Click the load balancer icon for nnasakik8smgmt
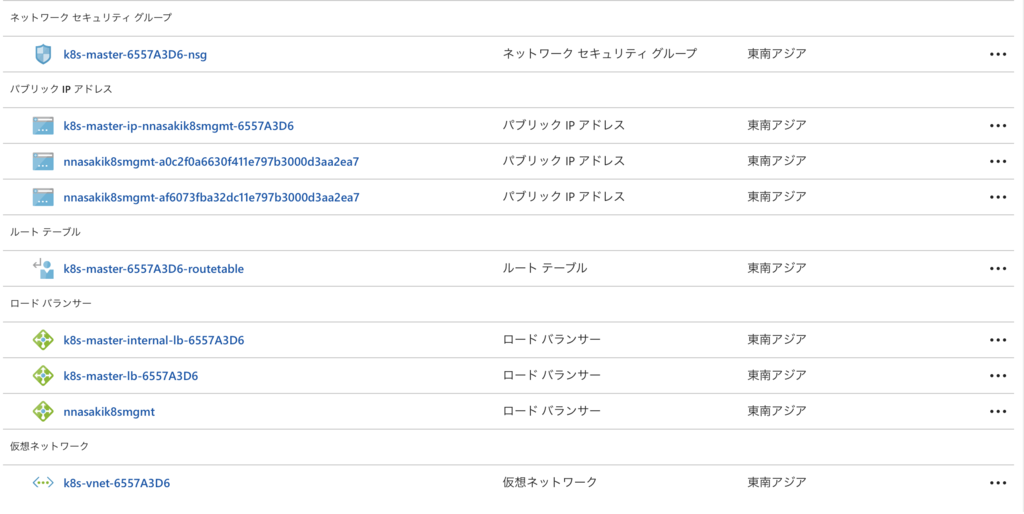The width and height of the screenshot is (1024, 514). coord(43,411)
